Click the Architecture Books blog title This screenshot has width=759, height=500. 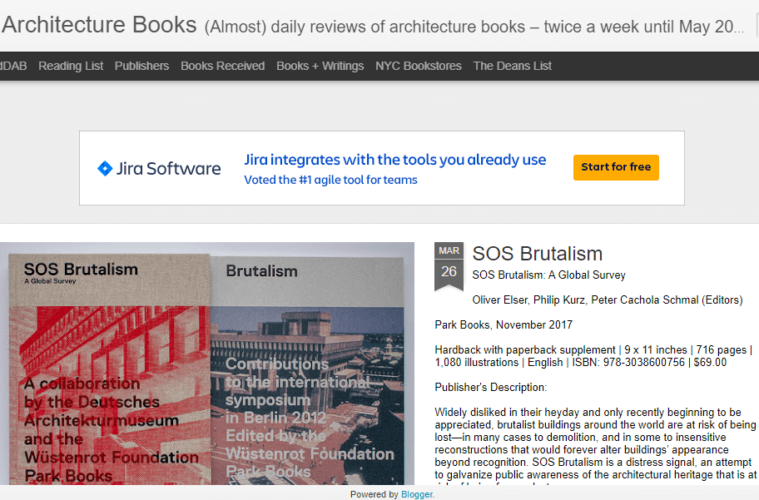(99, 25)
